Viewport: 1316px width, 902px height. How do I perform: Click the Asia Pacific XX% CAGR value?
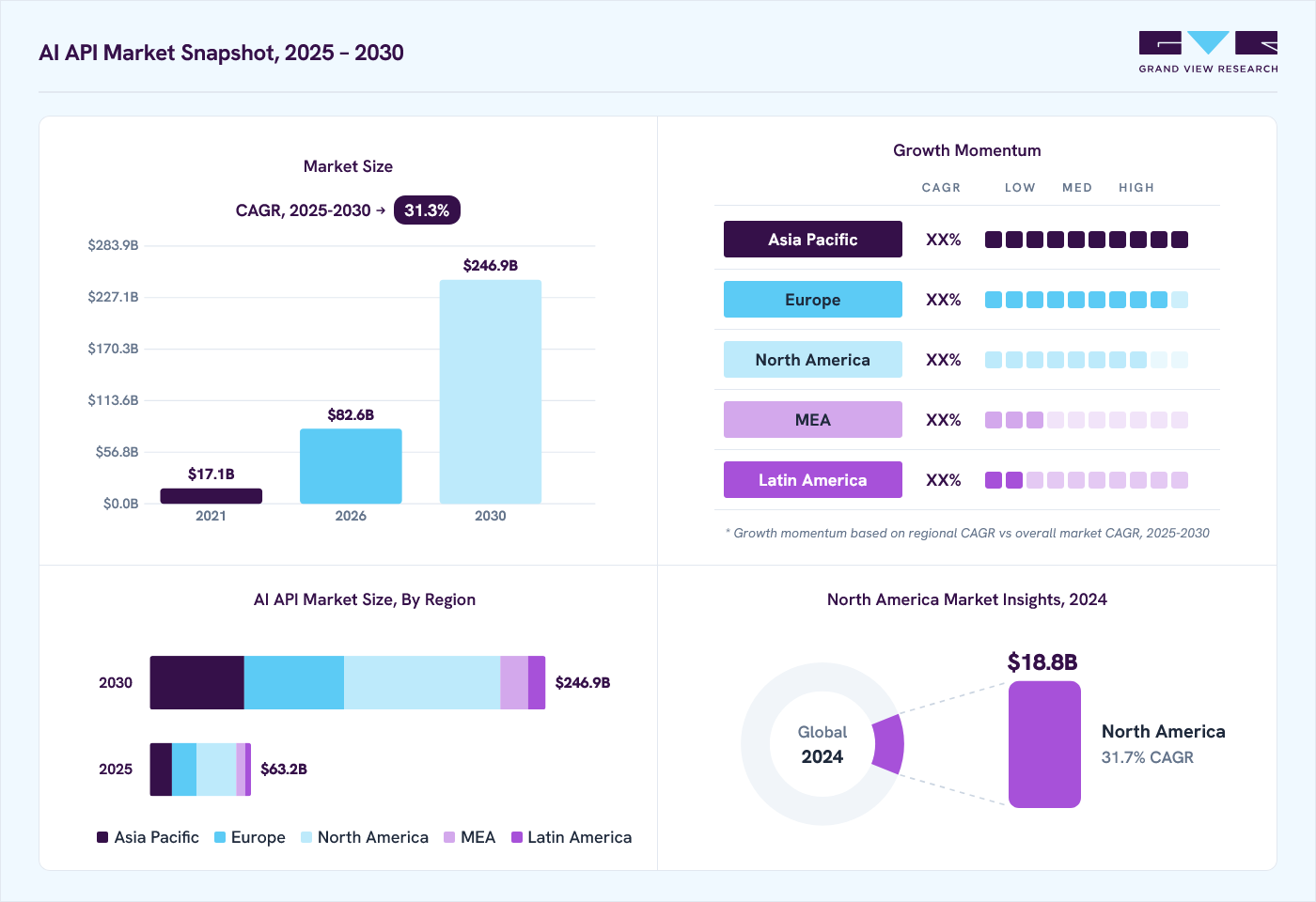(x=944, y=240)
